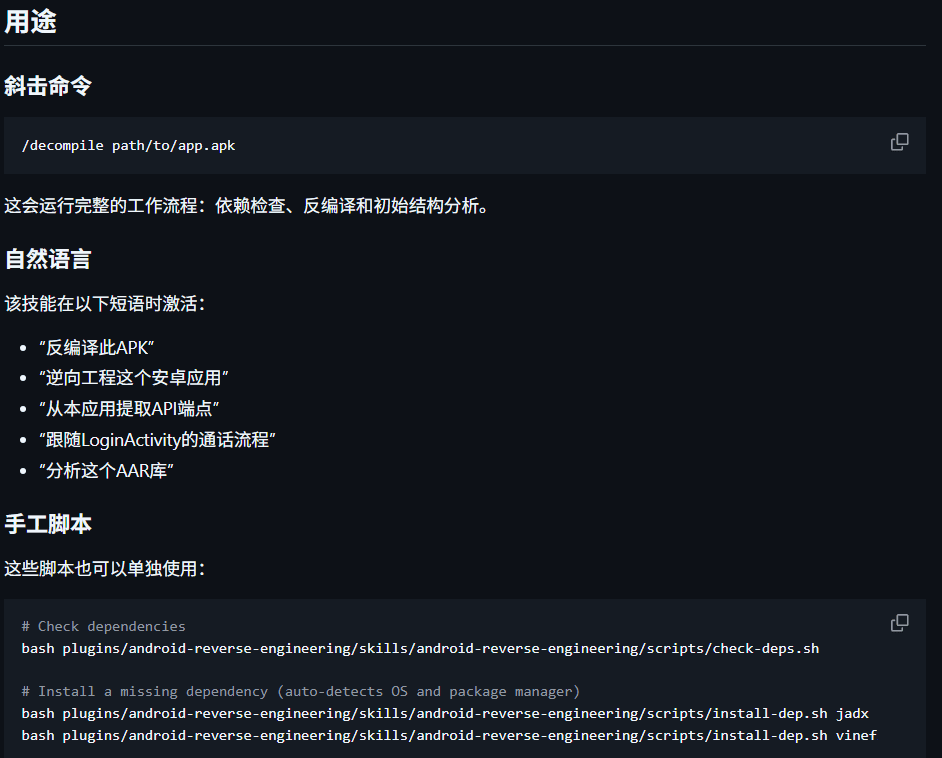Click the 这些脚本也可以单独使用 line
Image resolution: width=942 pixels, height=758 pixels.
[x=105, y=569]
